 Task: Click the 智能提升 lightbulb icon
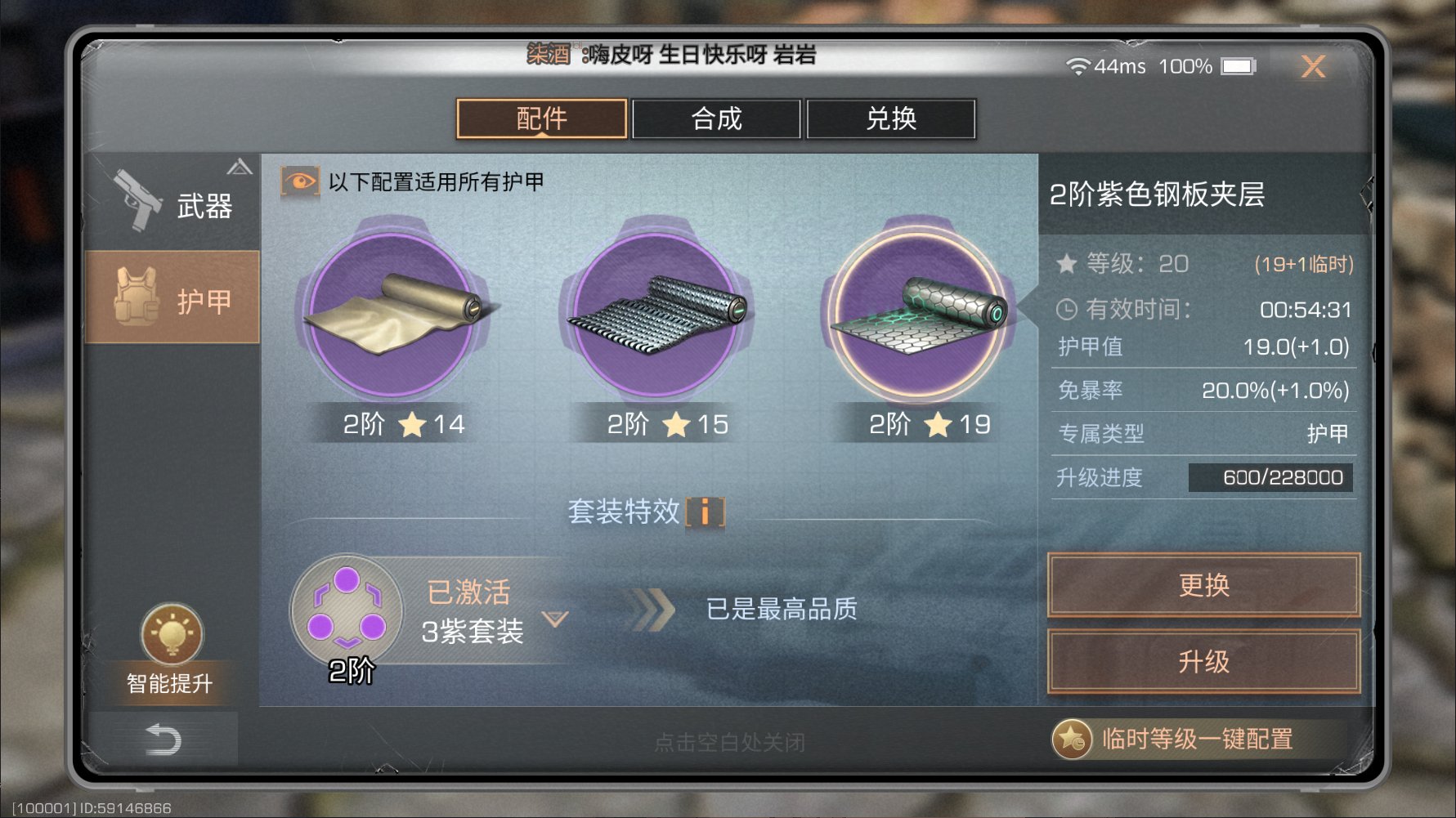pyautogui.click(x=172, y=634)
